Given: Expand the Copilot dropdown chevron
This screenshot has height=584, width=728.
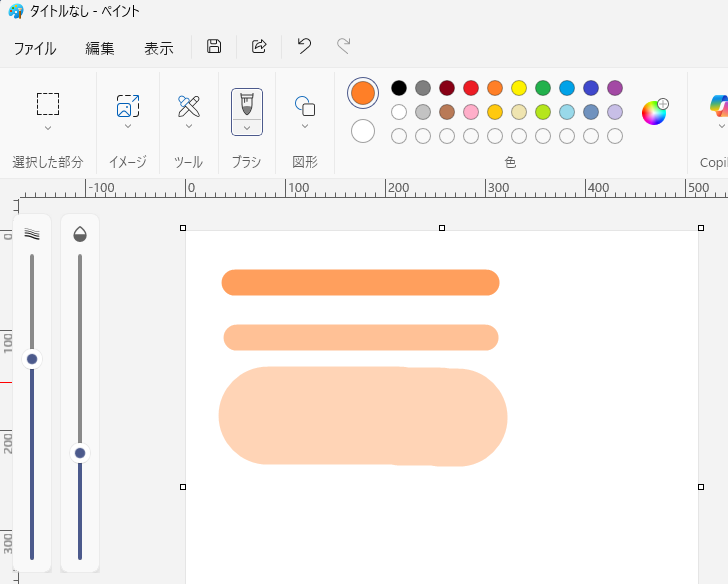Looking at the screenshot, I should pos(721,126).
